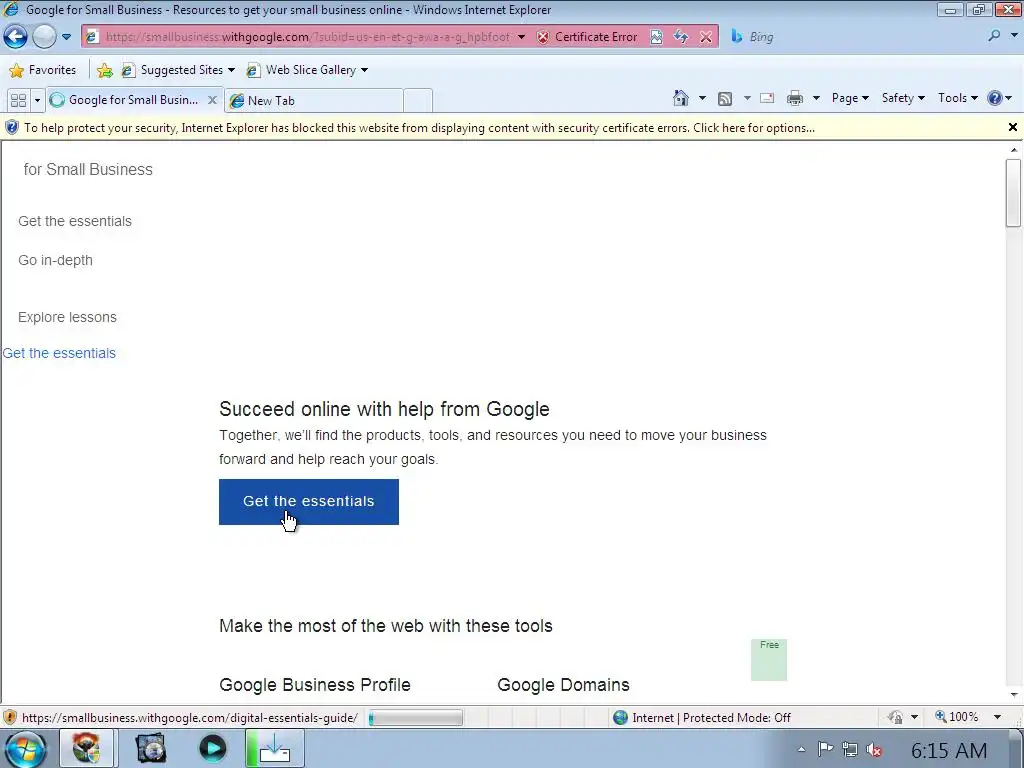Open the Home button dropdown arrow
The width and height of the screenshot is (1024, 768).
pos(702,98)
